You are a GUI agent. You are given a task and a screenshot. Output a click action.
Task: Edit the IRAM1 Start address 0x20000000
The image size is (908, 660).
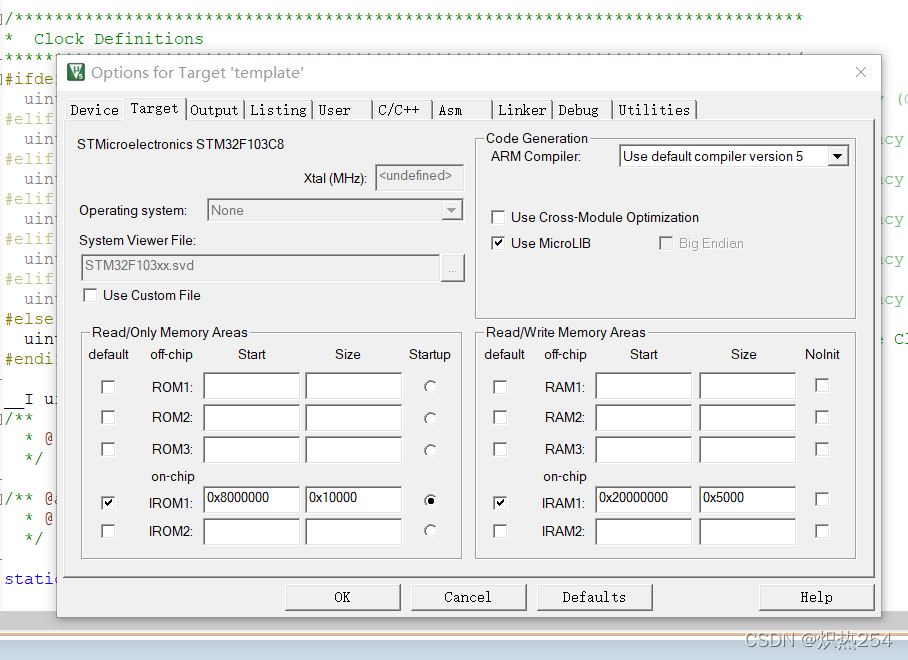(643, 499)
